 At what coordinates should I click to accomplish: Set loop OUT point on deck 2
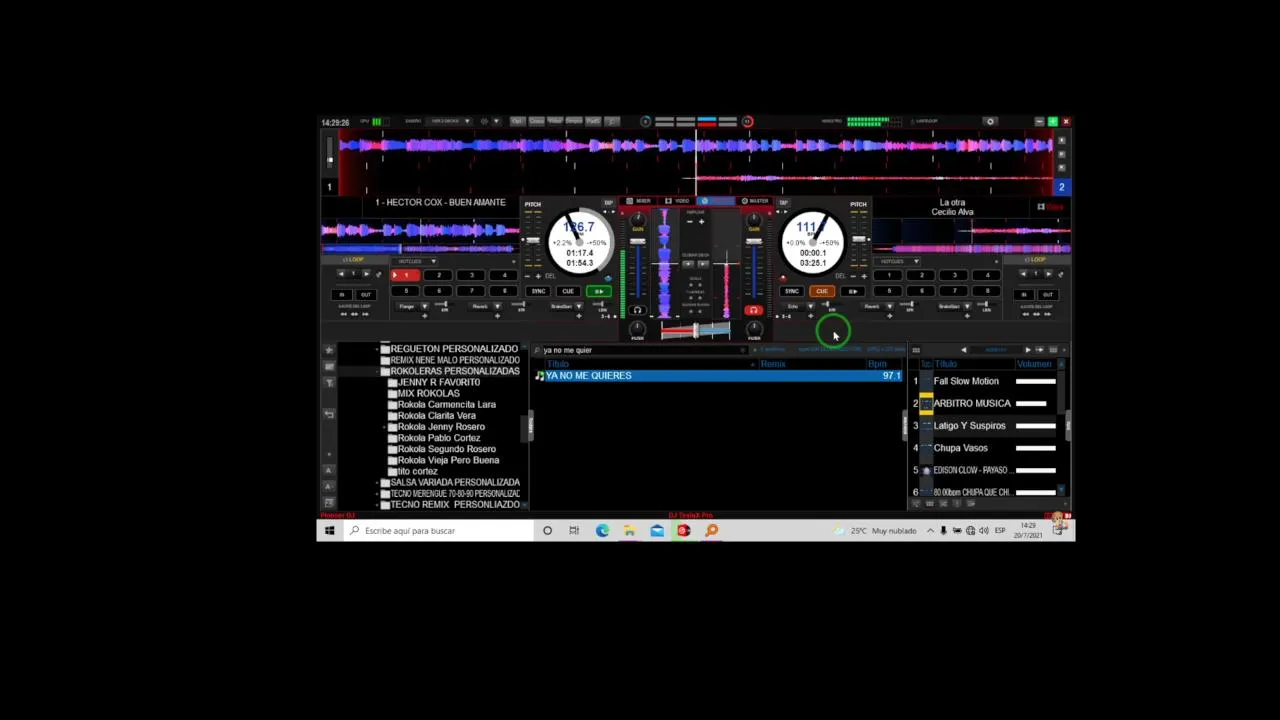(x=1048, y=295)
